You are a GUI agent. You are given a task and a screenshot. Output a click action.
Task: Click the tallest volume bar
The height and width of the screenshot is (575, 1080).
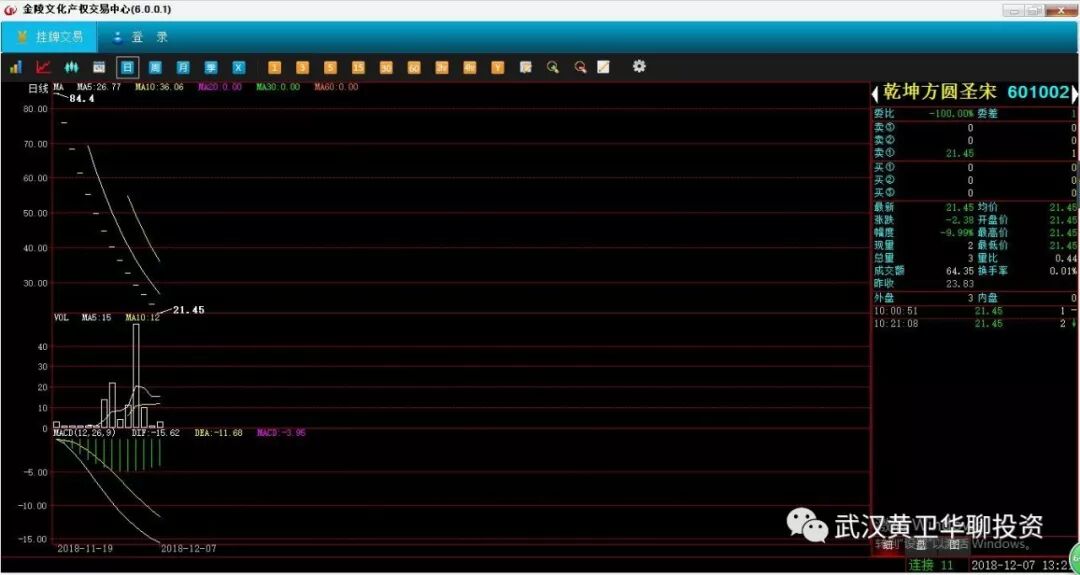(x=136, y=375)
